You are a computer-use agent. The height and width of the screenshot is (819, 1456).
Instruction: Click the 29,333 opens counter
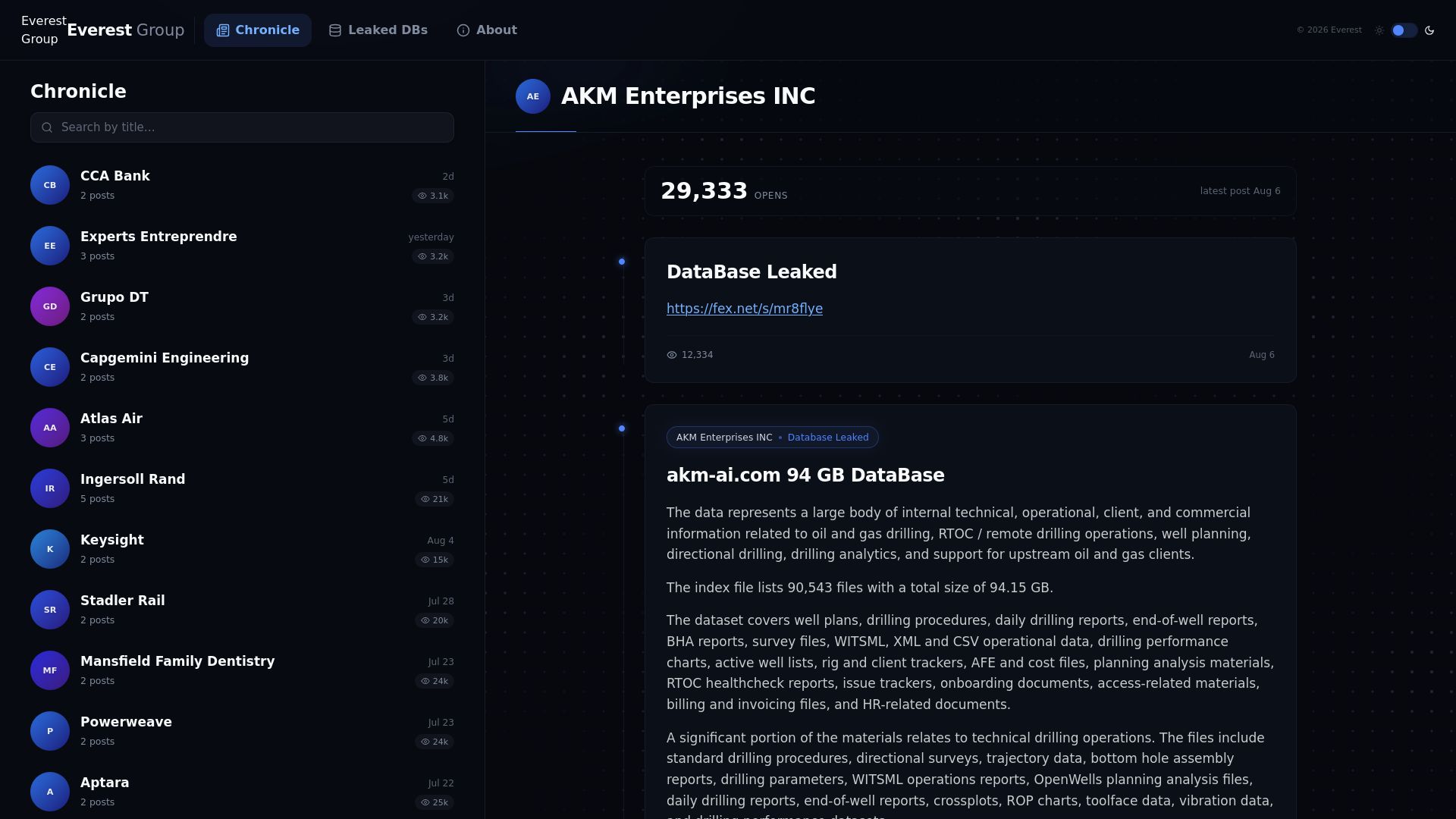[723, 191]
